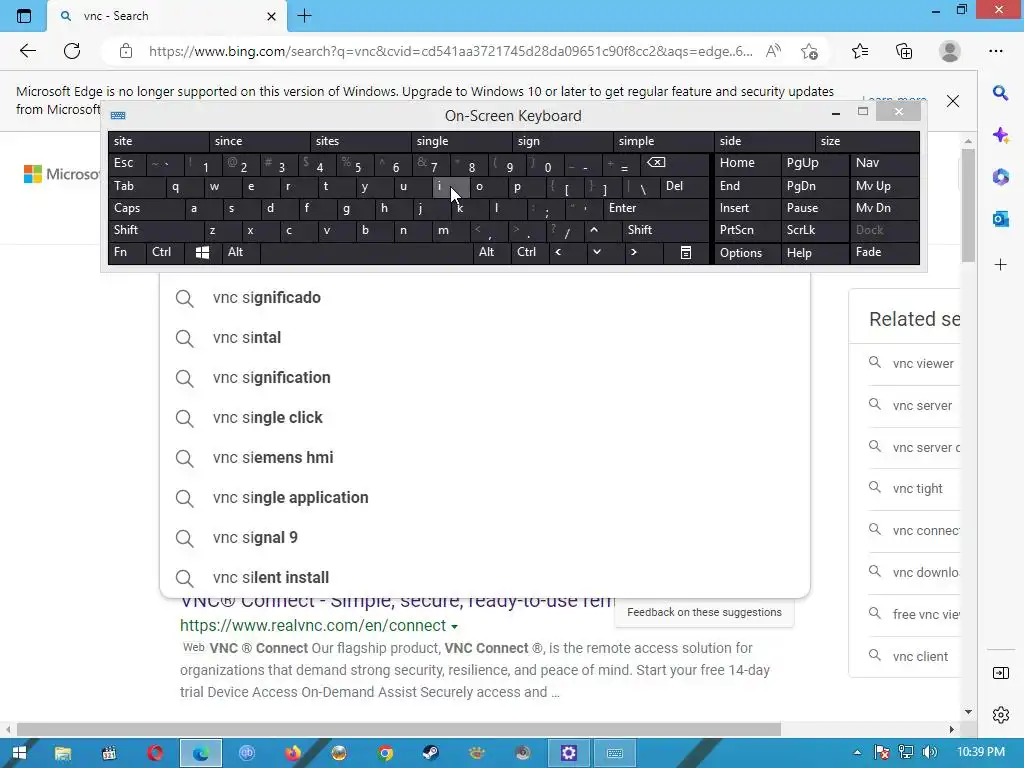The image size is (1024, 768).
Task: Click Feedback on these suggestions
Action: [704, 613]
